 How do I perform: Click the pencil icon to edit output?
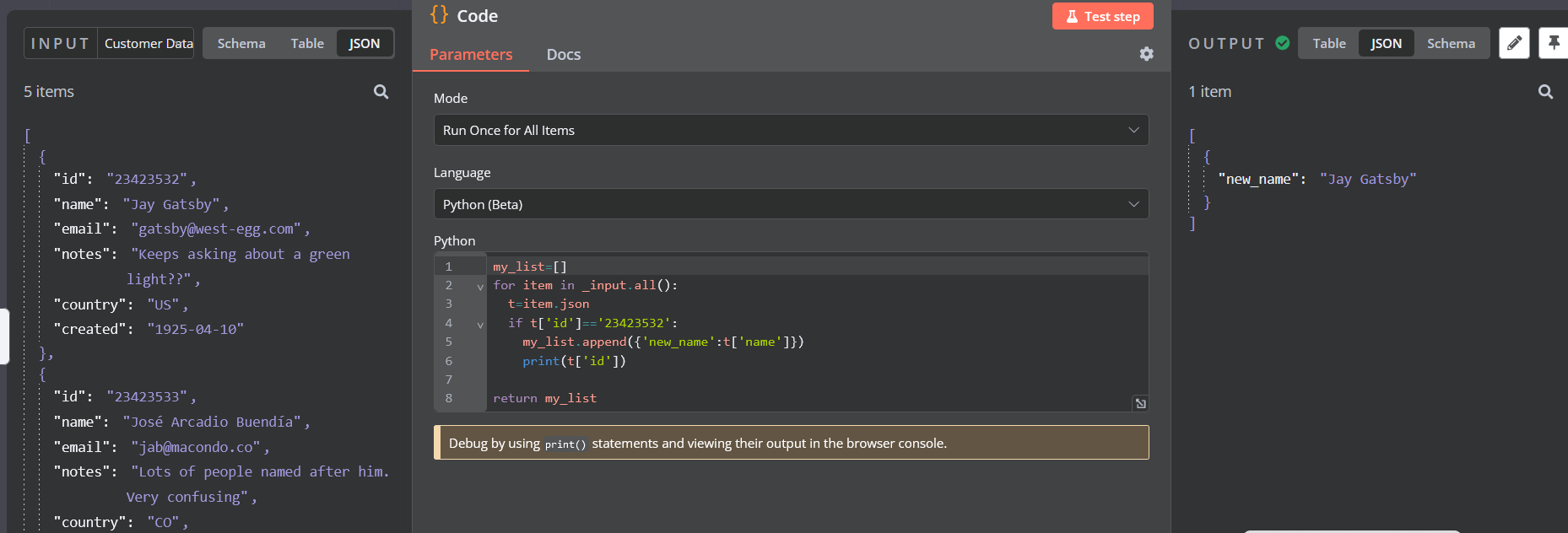tap(1514, 43)
